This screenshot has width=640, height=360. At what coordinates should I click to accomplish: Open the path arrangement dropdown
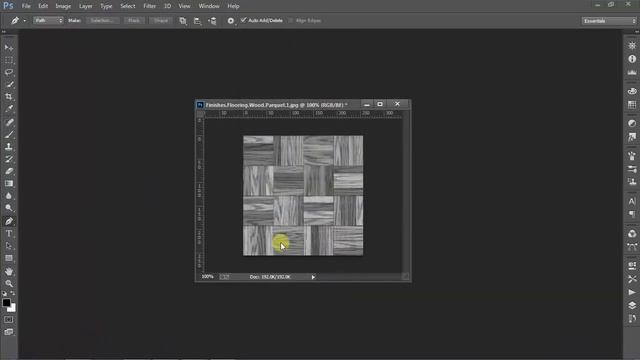point(212,20)
